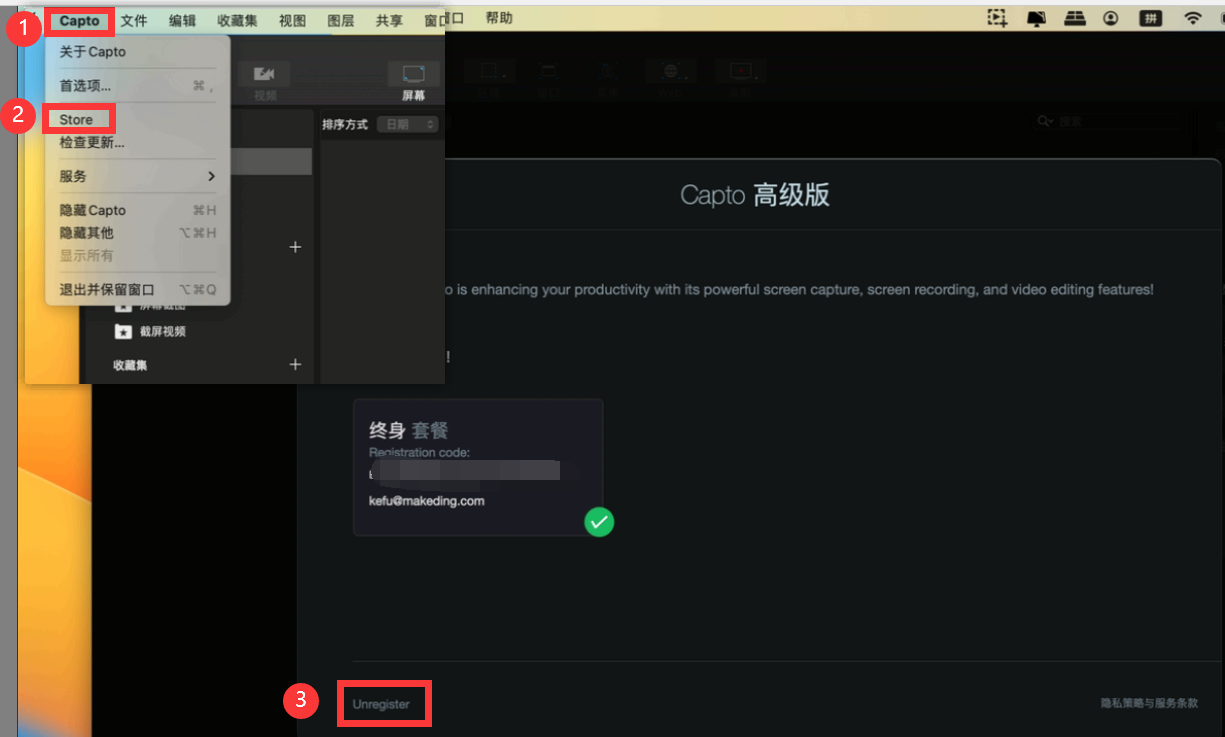
Task: Open the 隐私策略与服务条款 link
Action: [x=1148, y=704]
